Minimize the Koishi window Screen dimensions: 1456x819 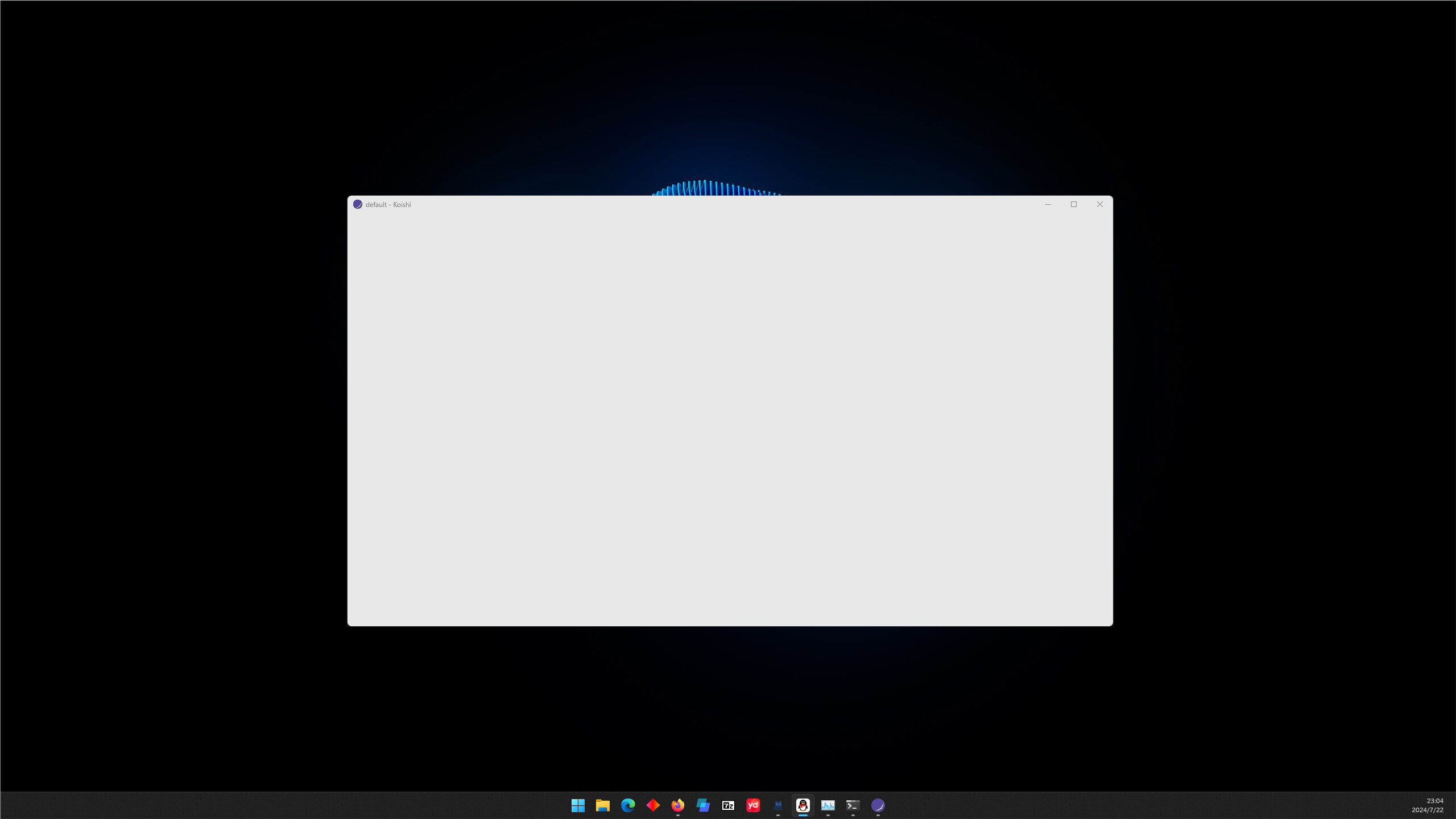1048,204
